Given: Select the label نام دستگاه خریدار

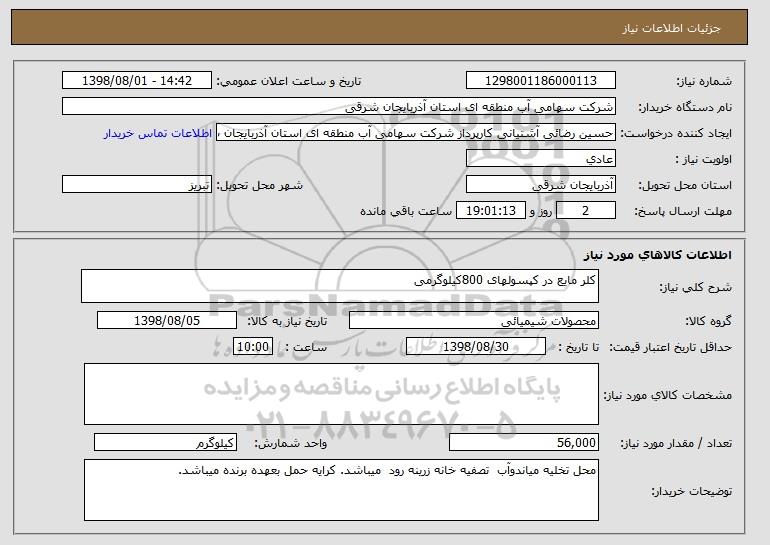Looking at the screenshot, I should point(685,107).
